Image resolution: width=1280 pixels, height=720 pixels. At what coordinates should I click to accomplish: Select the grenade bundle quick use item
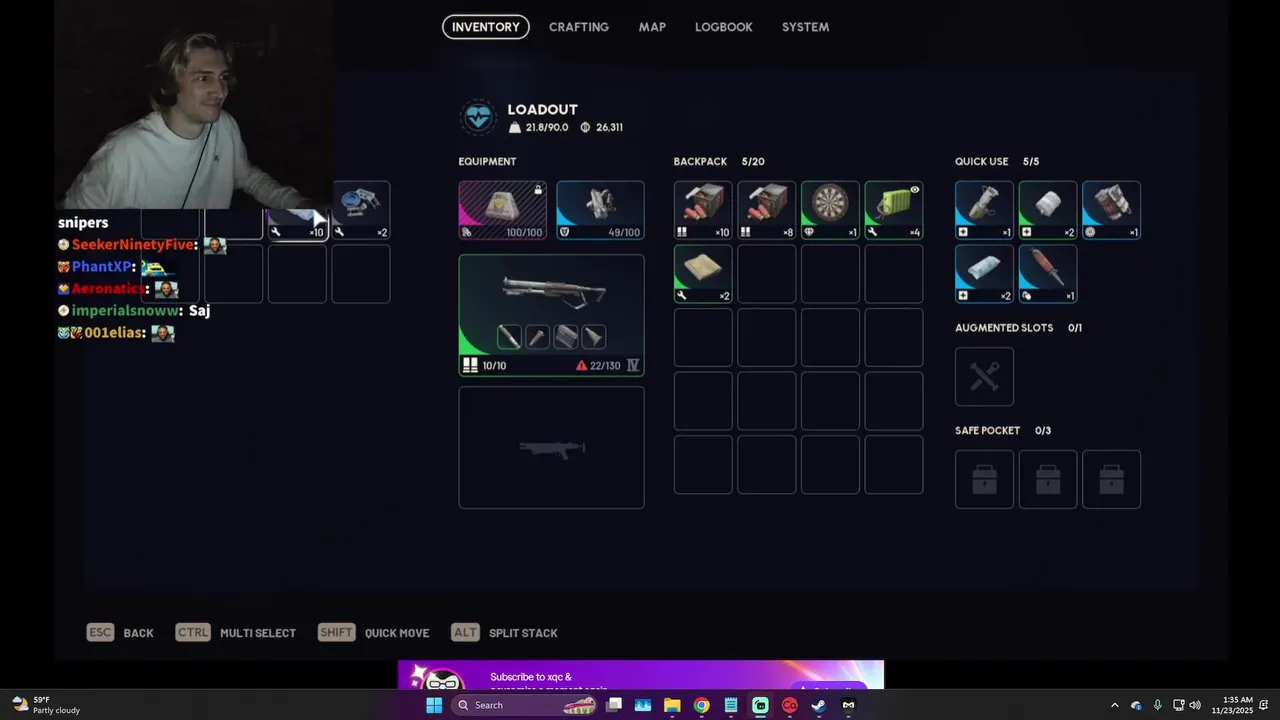tap(1111, 210)
